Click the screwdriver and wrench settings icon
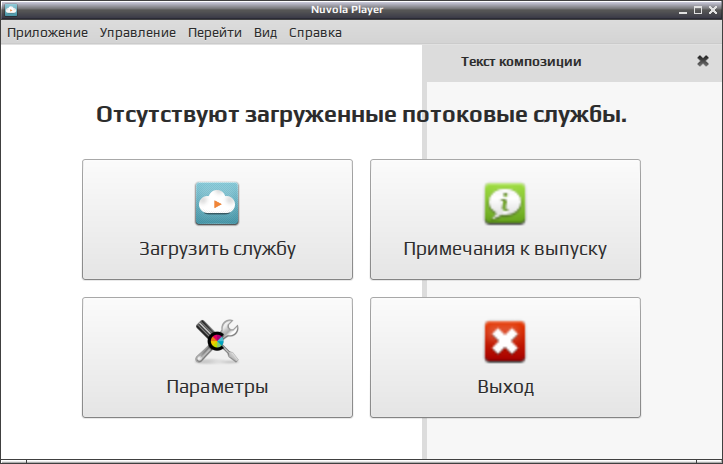 [217, 341]
